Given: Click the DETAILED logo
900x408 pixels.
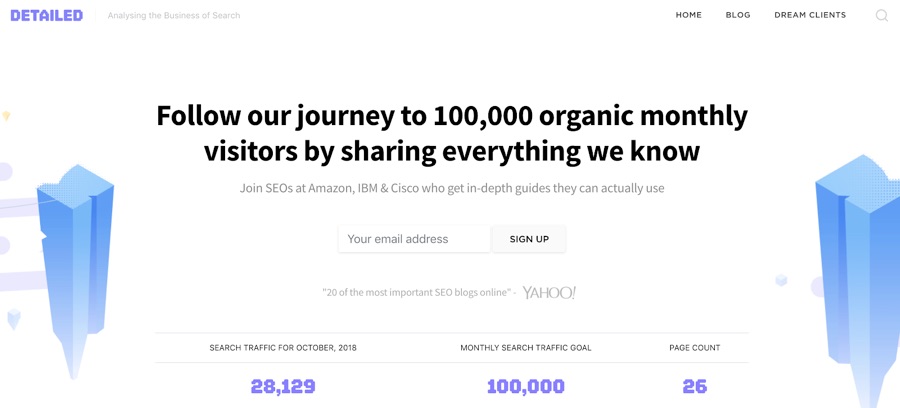Looking at the screenshot, I should pos(46,15).
